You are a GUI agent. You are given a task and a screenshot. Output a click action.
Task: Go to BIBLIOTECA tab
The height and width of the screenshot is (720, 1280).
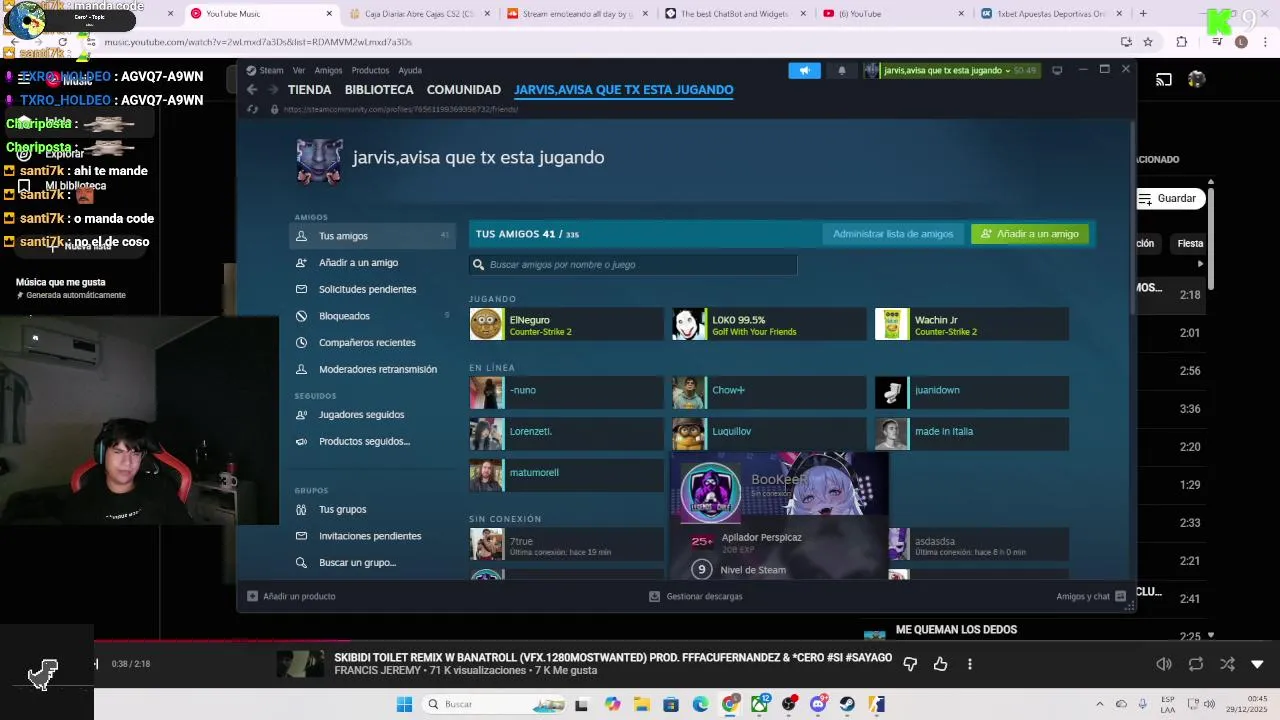click(x=379, y=90)
